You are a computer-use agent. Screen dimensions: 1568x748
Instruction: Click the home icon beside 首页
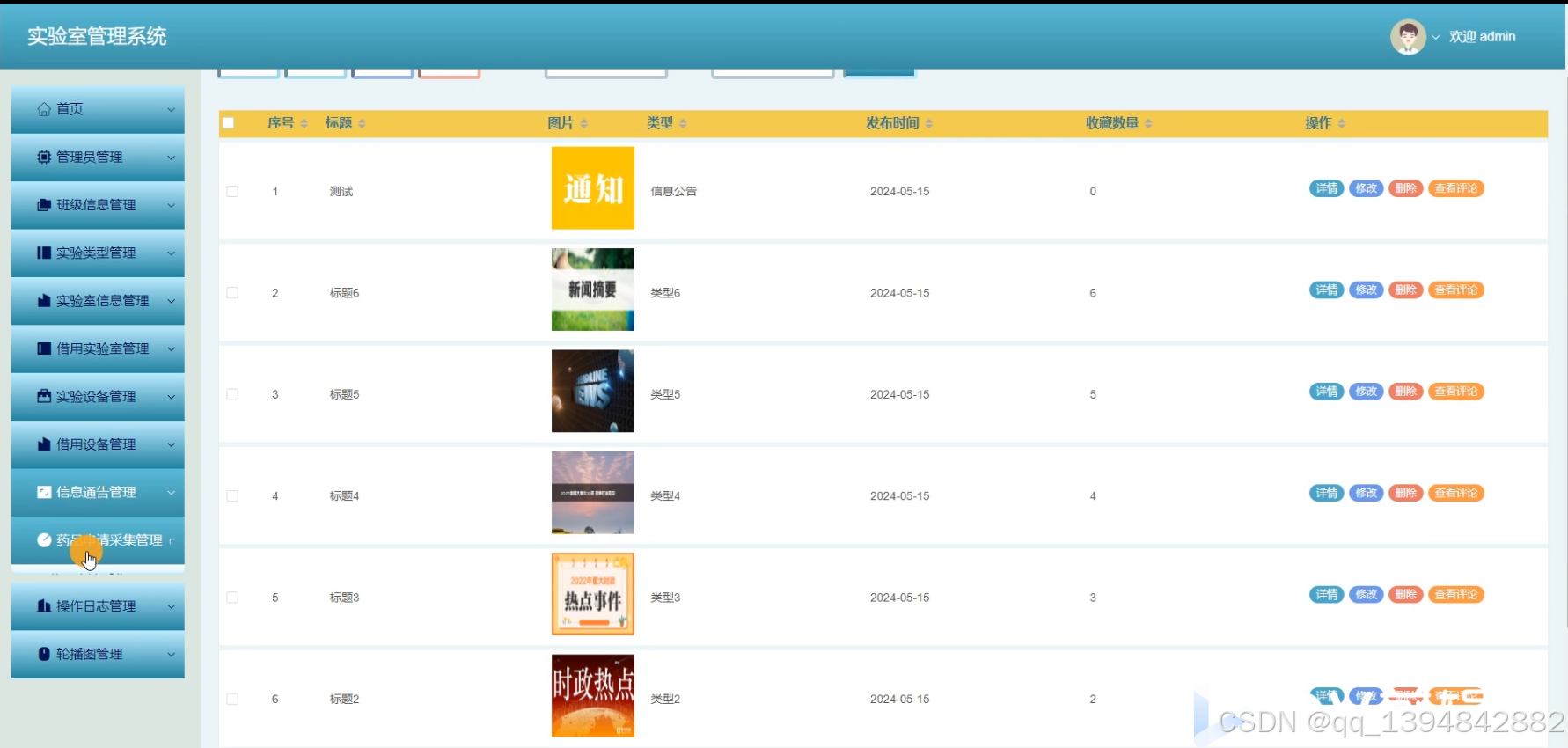click(44, 109)
